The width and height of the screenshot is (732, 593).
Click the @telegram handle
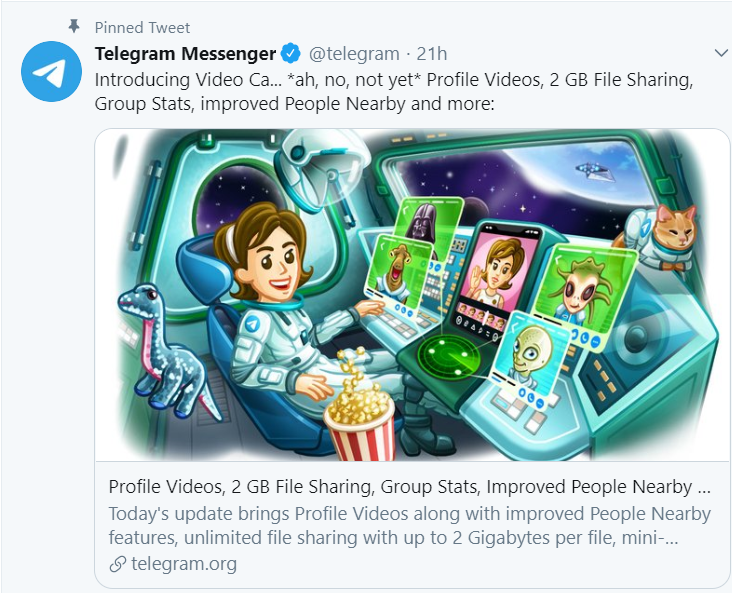pyautogui.click(x=354, y=54)
